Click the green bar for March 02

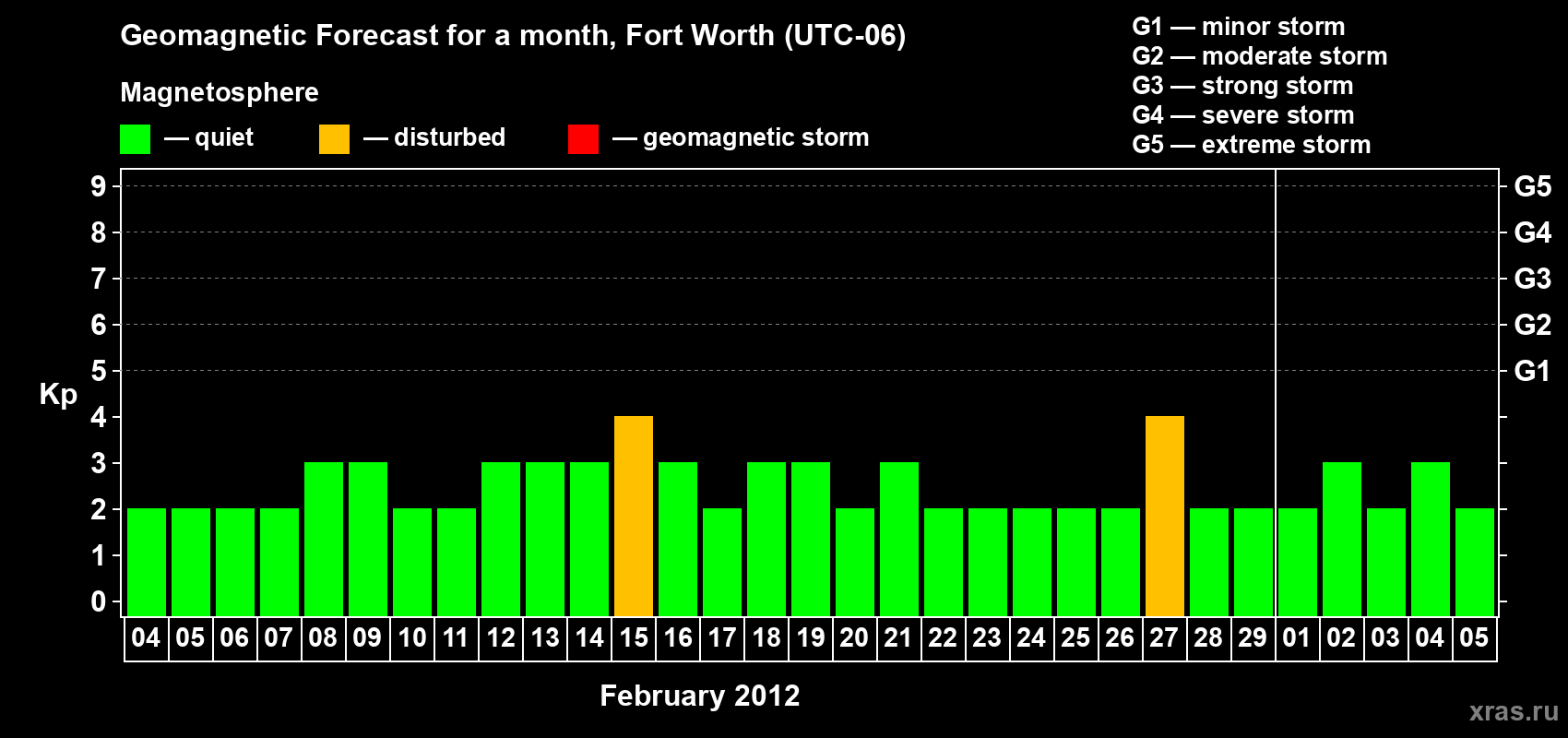[x=1342, y=539]
